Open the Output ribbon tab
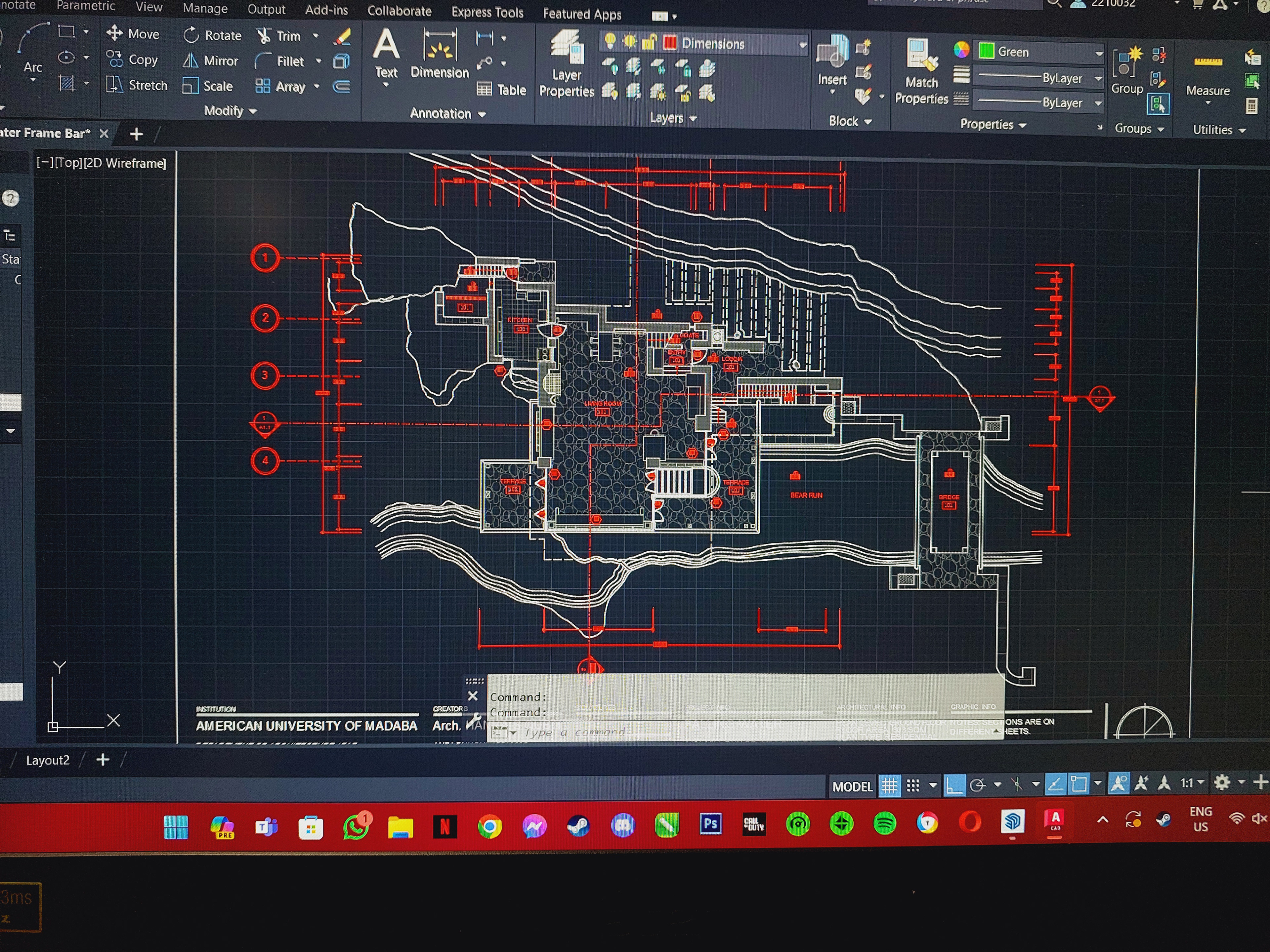Viewport: 1270px width, 952px height. pyautogui.click(x=266, y=9)
